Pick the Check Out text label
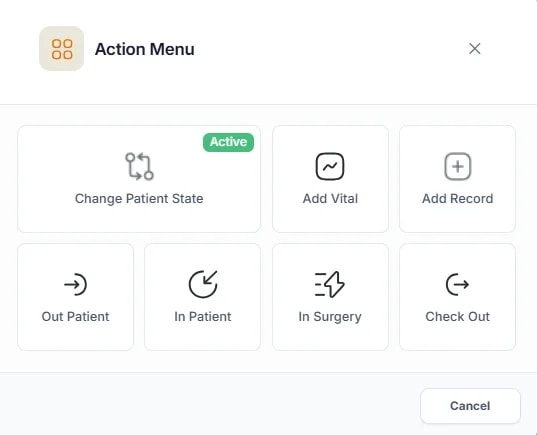This screenshot has height=435, width=537. 458,316
